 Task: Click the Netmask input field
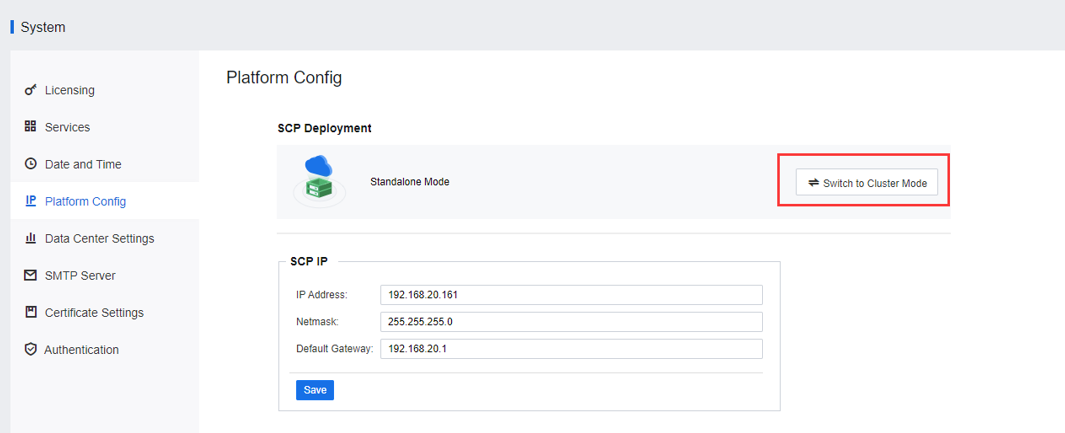[571, 322]
